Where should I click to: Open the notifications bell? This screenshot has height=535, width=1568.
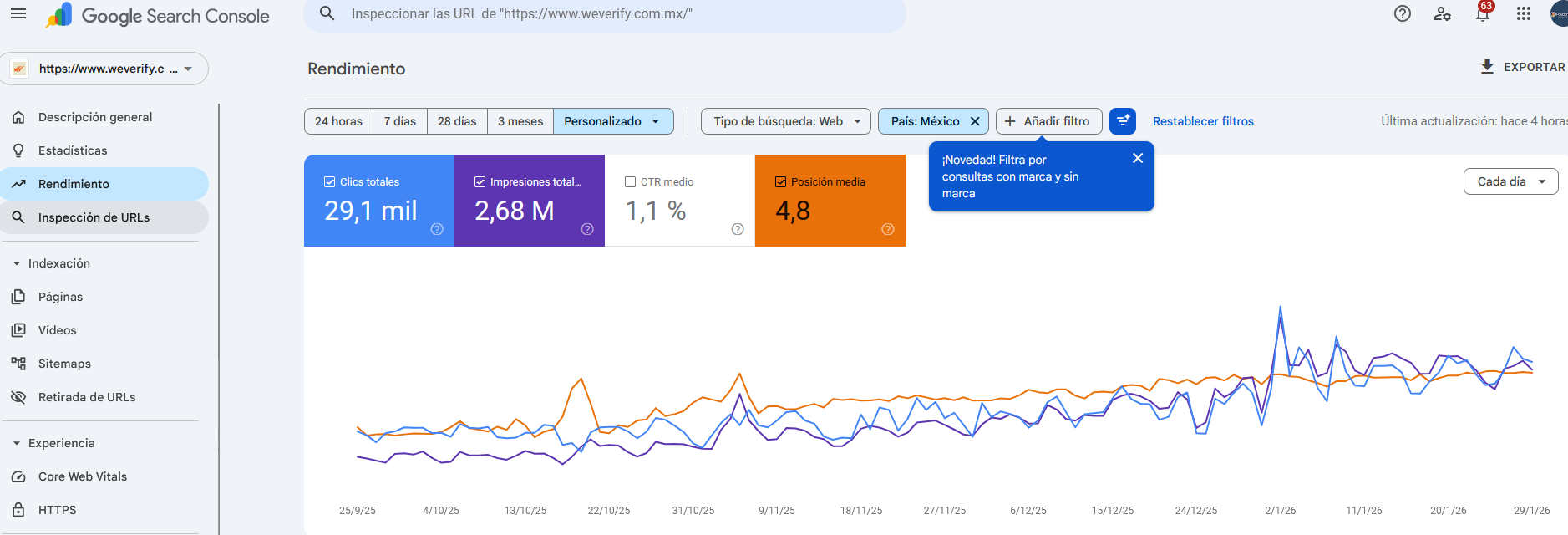pos(1483,14)
